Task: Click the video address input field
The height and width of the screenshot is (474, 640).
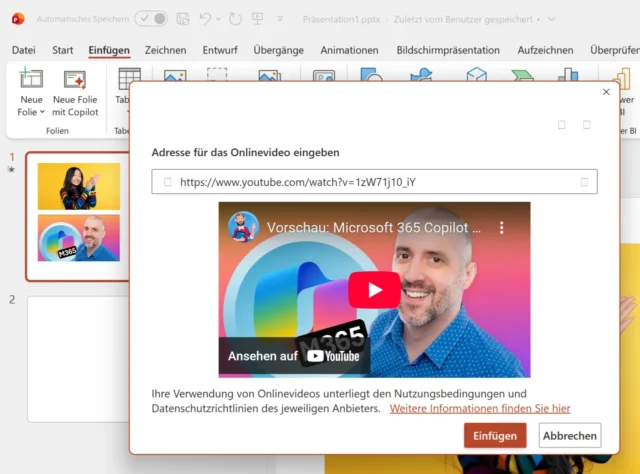Action: point(374,182)
